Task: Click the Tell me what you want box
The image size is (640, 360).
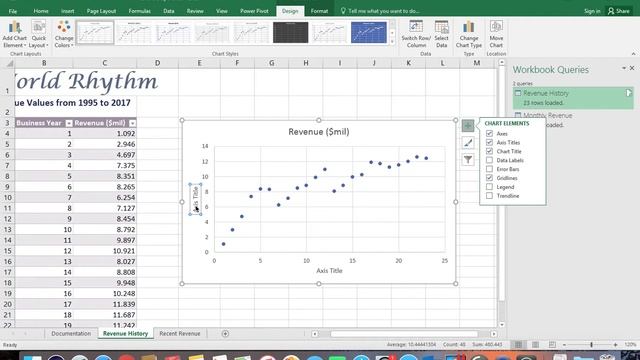Action: (x=380, y=11)
